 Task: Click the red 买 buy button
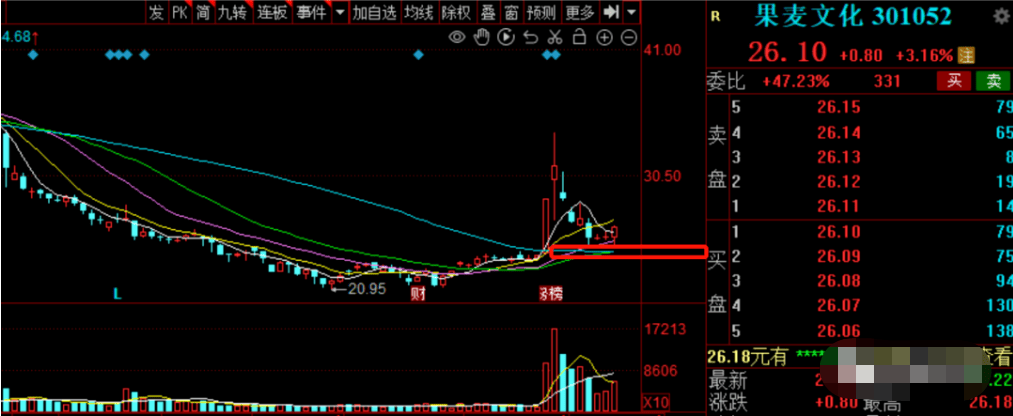coord(954,81)
